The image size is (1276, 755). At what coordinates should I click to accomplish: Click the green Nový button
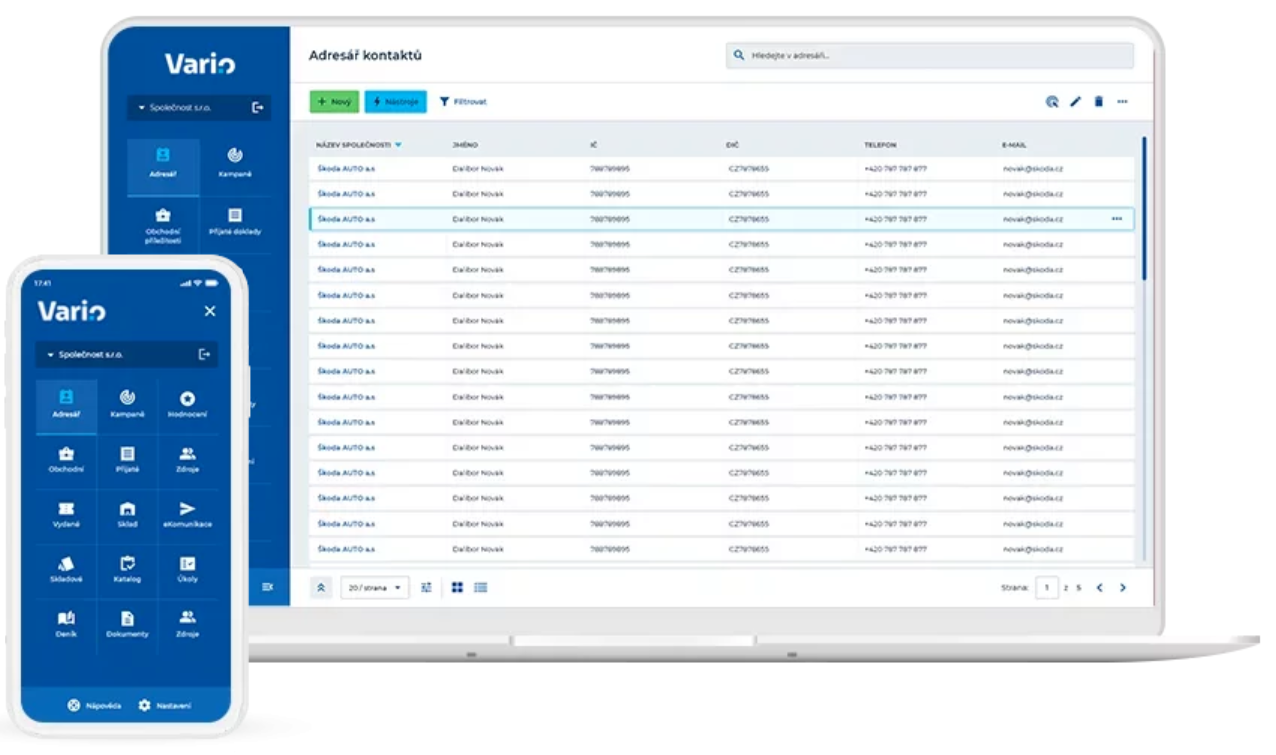coord(334,102)
